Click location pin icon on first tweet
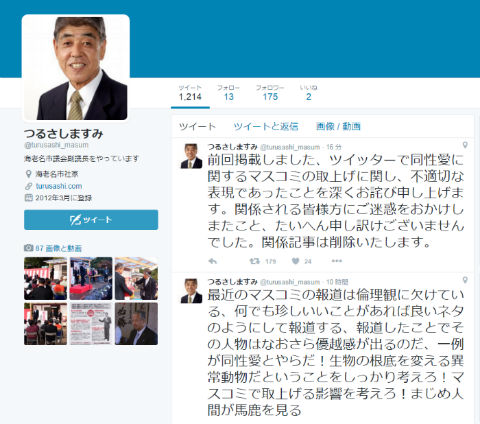The image size is (480, 424). [465, 145]
